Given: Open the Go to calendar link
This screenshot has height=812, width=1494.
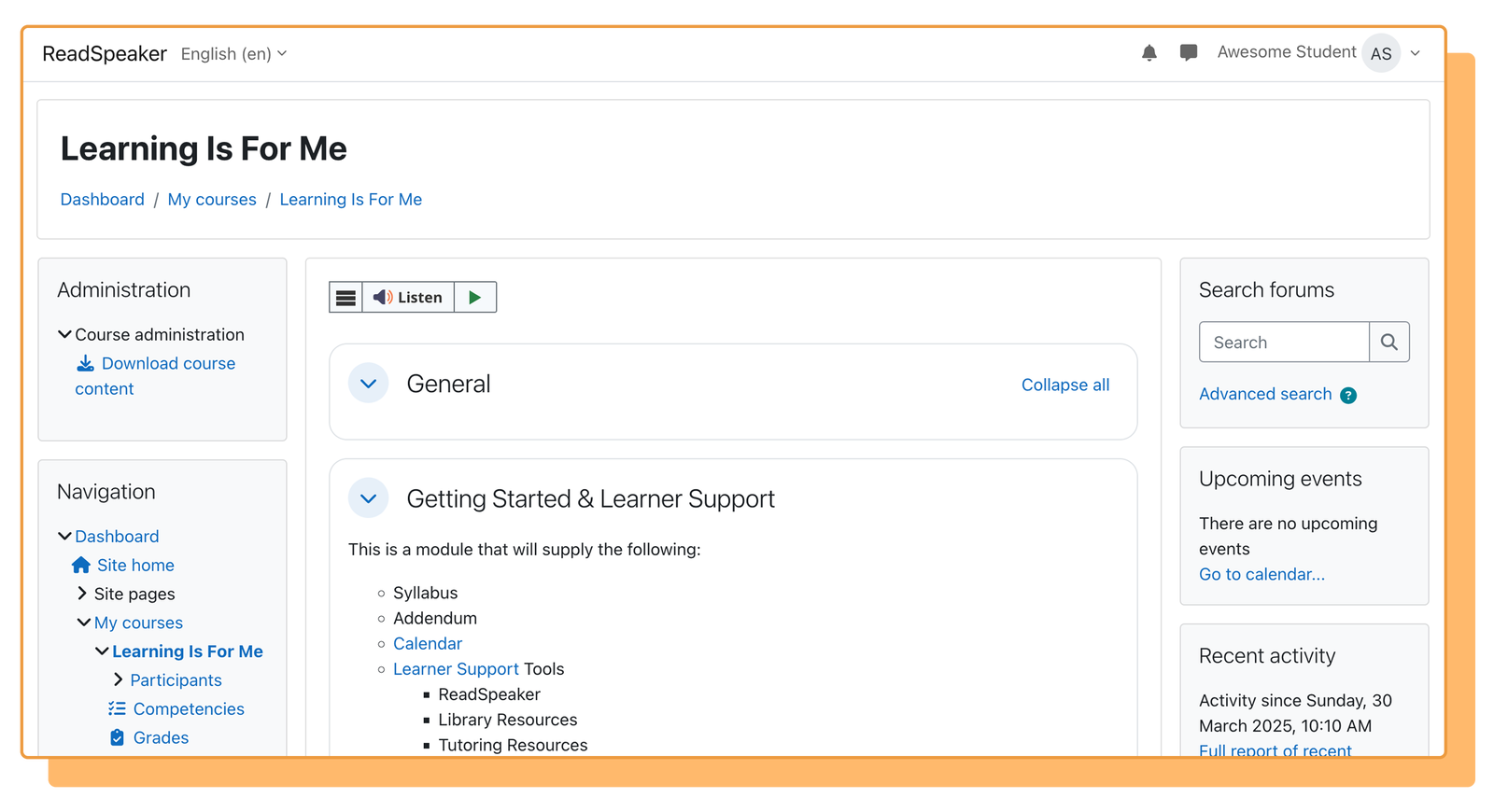Looking at the screenshot, I should click(x=1261, y=574).
